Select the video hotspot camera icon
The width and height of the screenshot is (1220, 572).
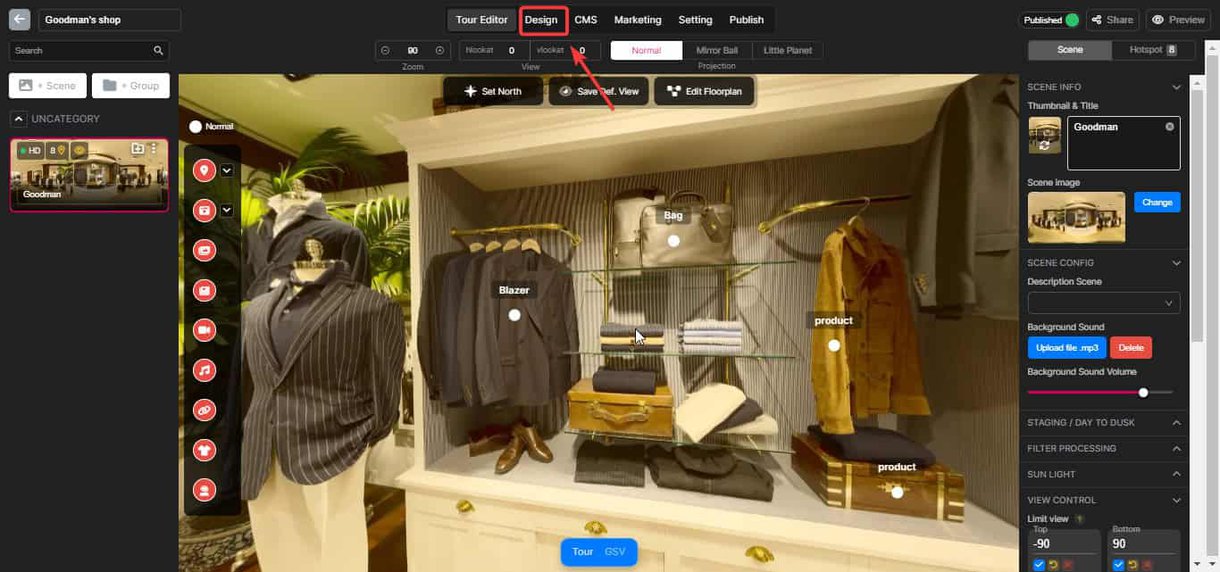205,330
